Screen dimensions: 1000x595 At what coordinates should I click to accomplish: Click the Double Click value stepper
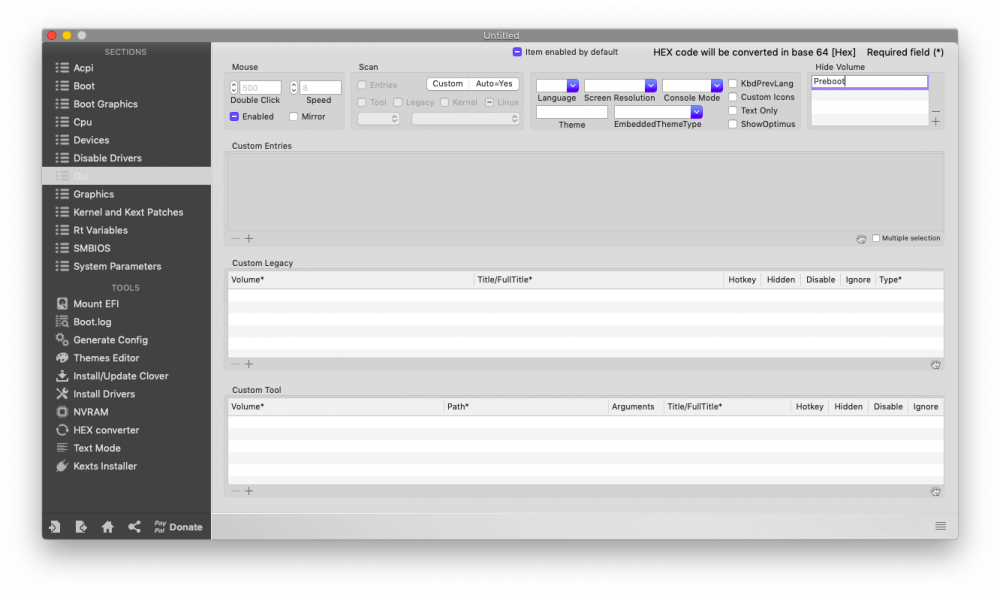[x=233, y=87]
